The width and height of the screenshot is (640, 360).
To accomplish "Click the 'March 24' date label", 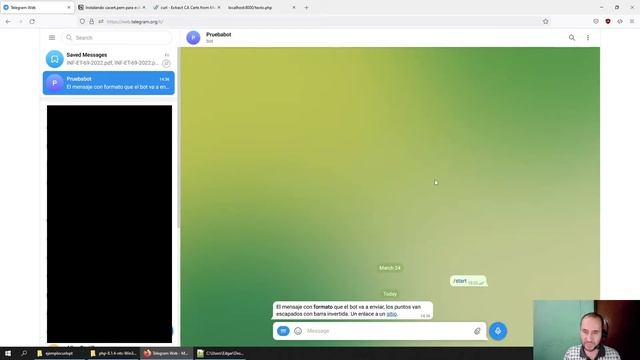I will 390,268.
